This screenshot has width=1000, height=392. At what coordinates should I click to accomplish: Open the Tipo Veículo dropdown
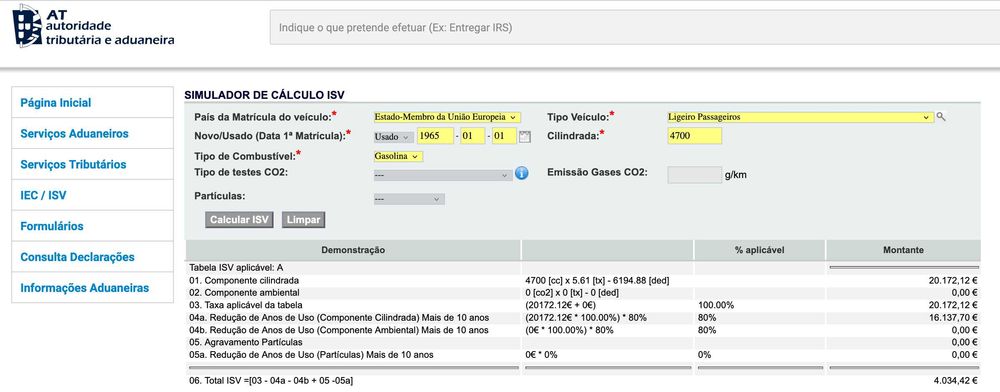(800, 117)
